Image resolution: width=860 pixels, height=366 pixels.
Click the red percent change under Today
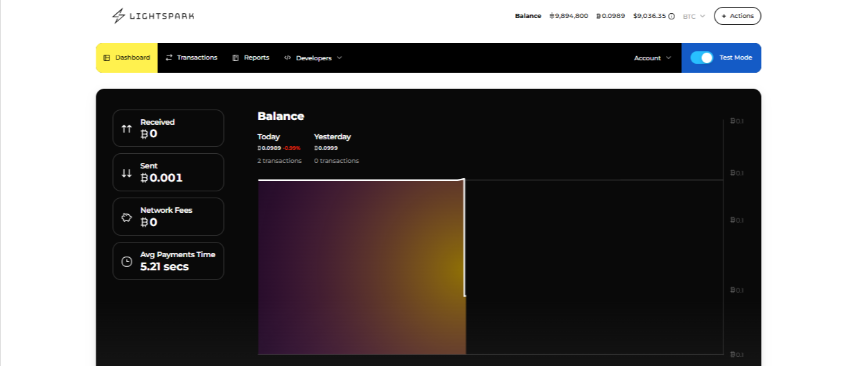(292, 148)
